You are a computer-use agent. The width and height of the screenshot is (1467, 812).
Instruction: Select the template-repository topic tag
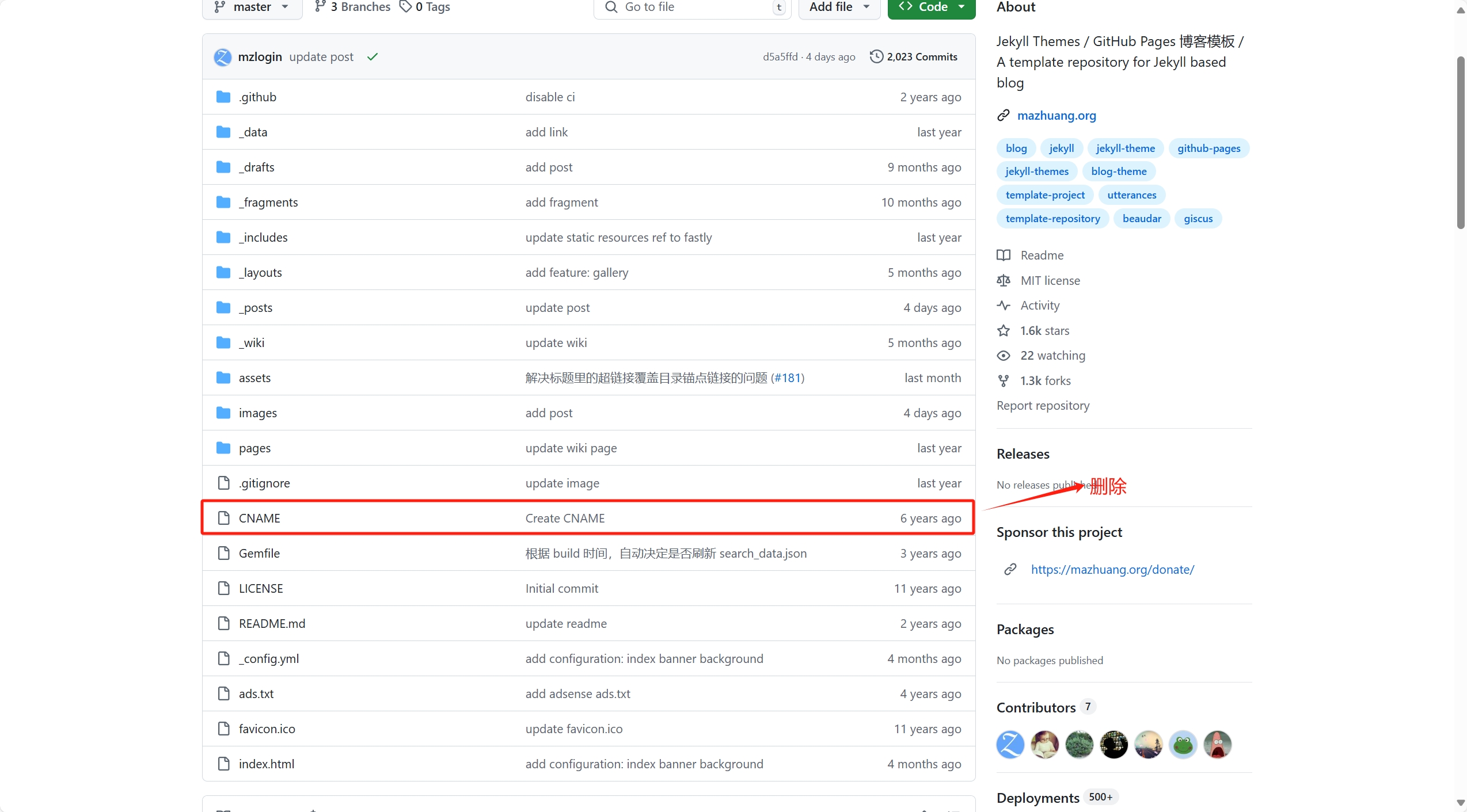click(x=1052, y=219)
